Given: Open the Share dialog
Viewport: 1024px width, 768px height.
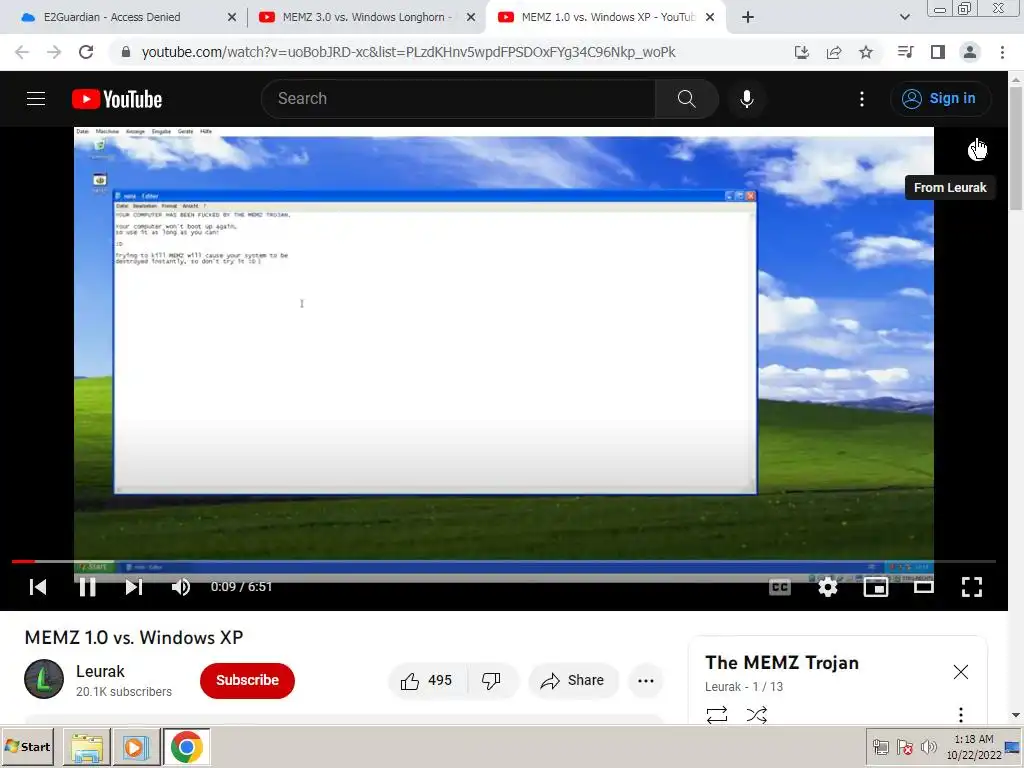Looking at the screenshot, I should [572, 680].
